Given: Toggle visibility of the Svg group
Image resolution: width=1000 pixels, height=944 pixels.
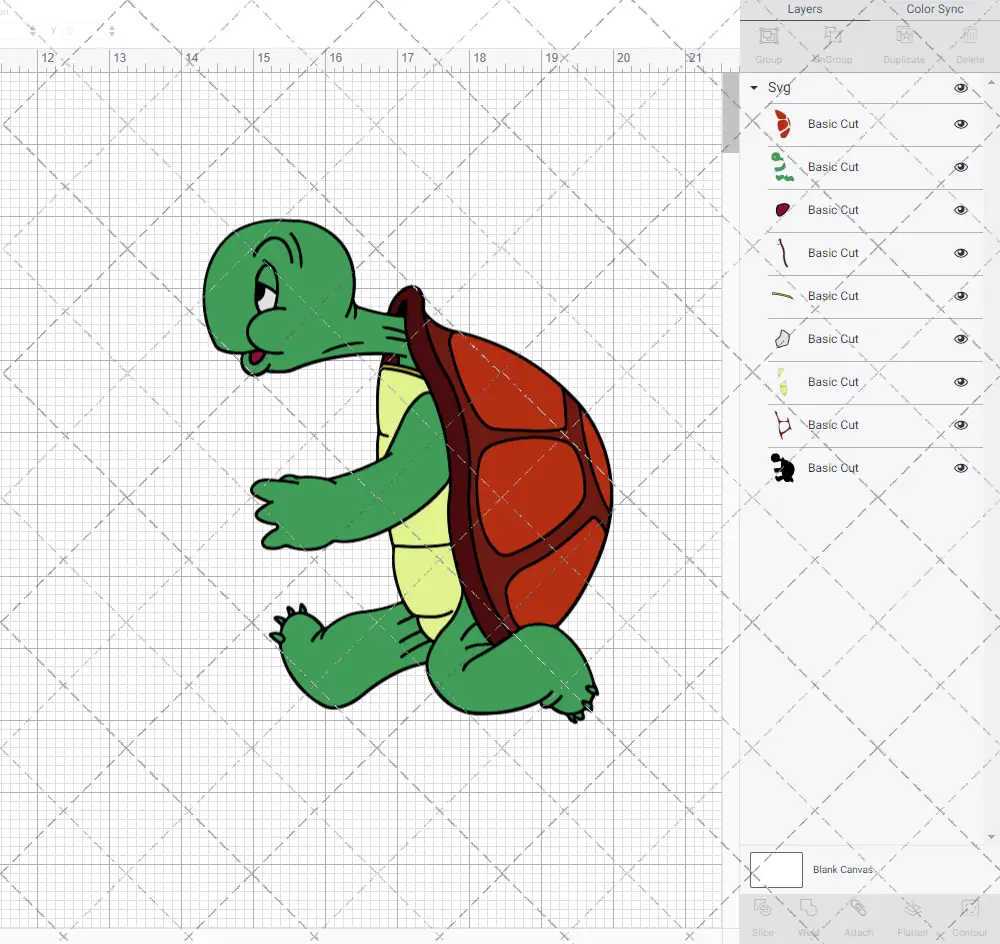Looking at the screenshot, I should (x=960, y=88).
